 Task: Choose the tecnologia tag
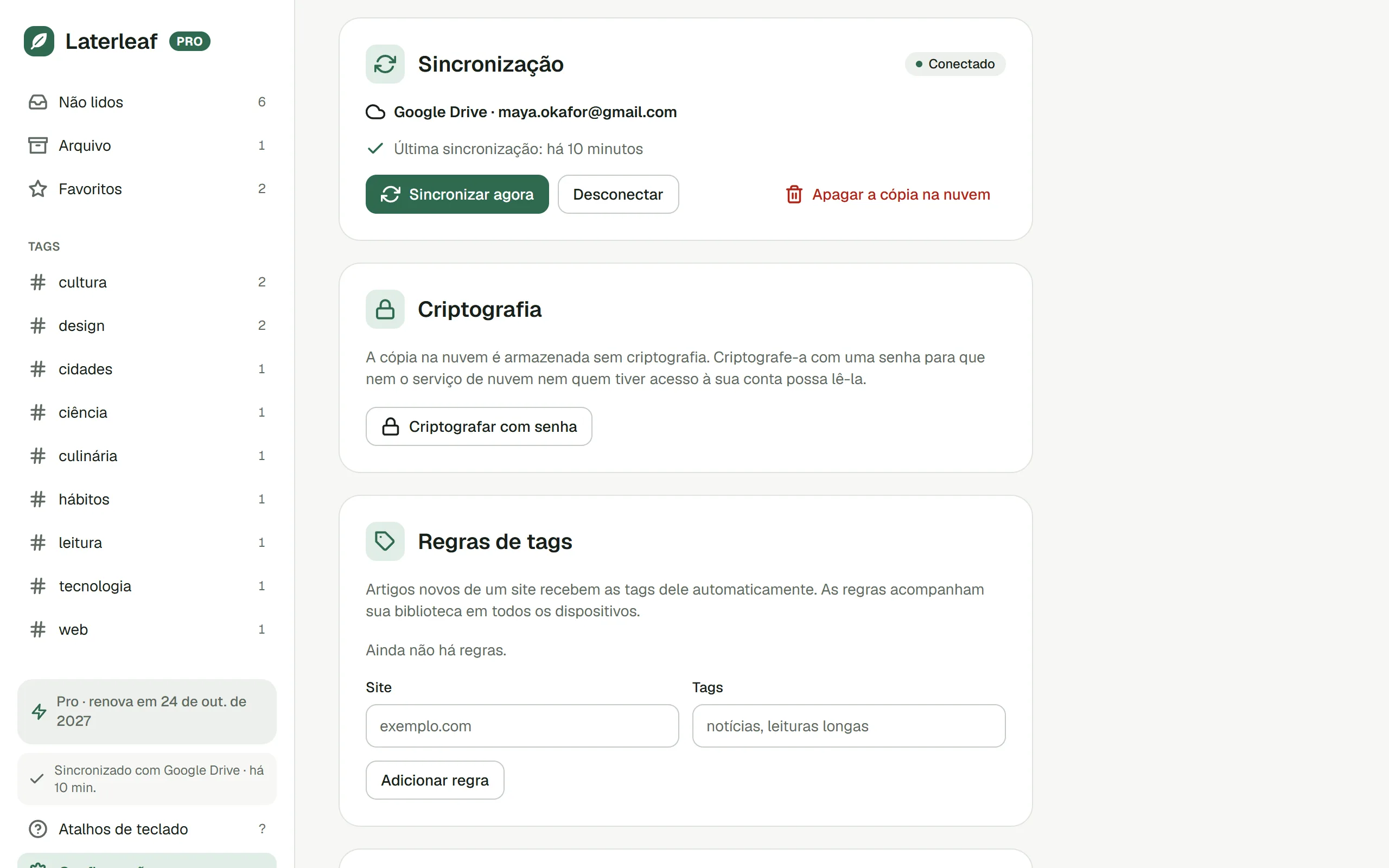147,585
